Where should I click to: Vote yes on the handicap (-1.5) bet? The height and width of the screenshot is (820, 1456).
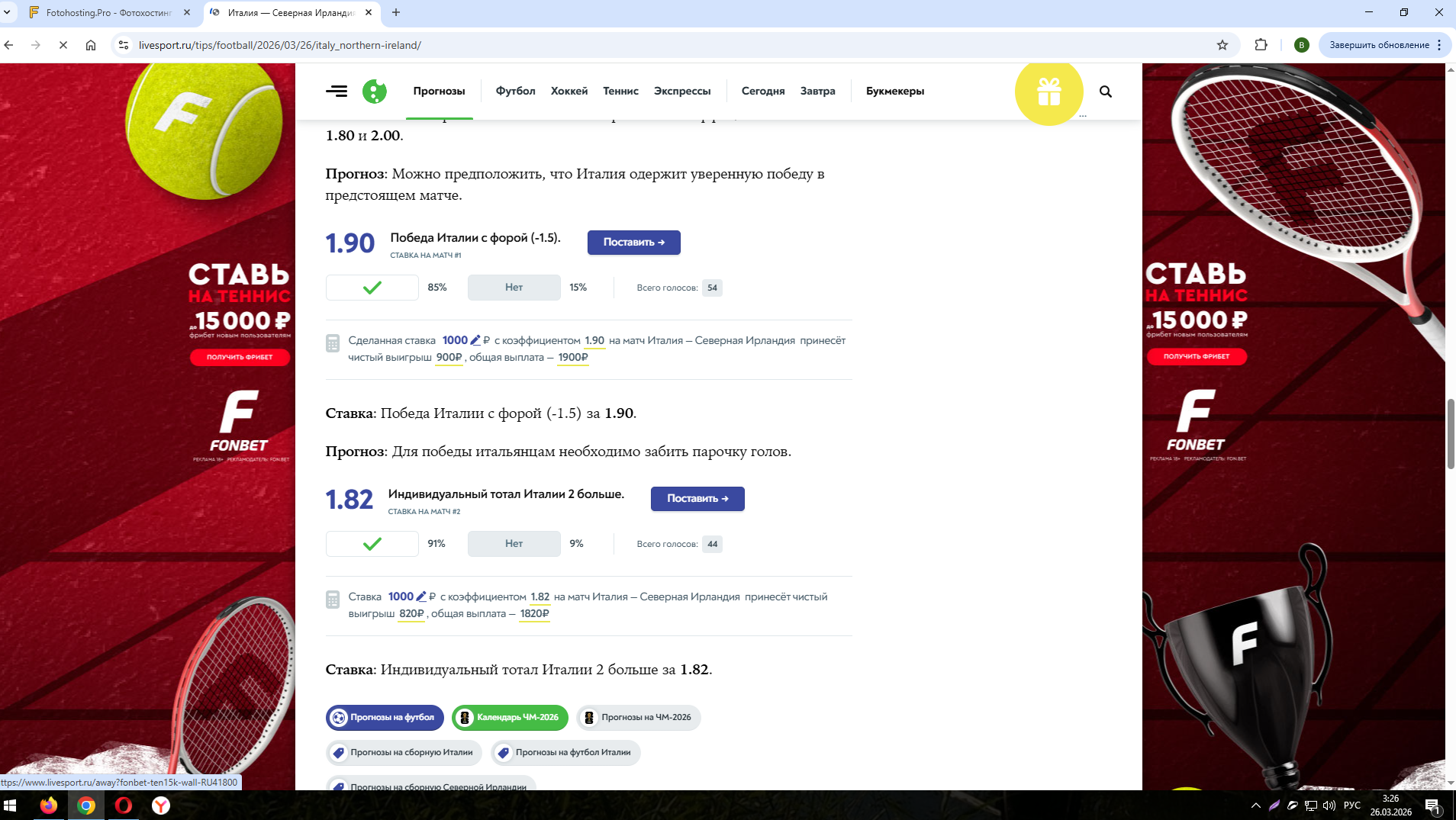(372, 288)
